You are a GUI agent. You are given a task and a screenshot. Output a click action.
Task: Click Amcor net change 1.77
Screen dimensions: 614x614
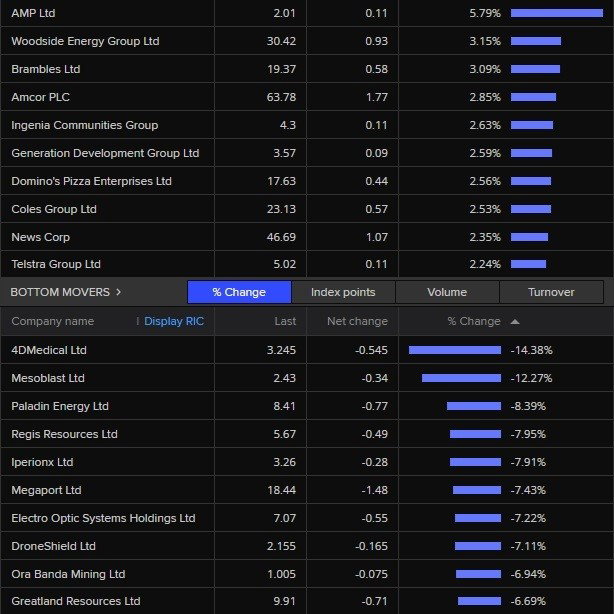[x=377, y=97]
